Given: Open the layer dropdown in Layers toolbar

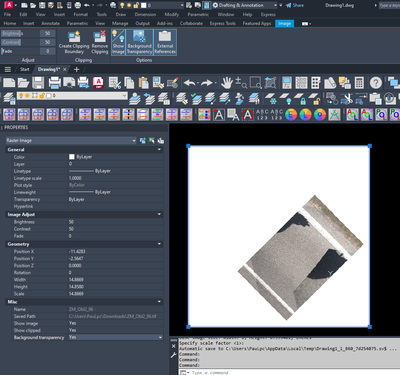Looking at the screenshot, I should coord(72,96).
